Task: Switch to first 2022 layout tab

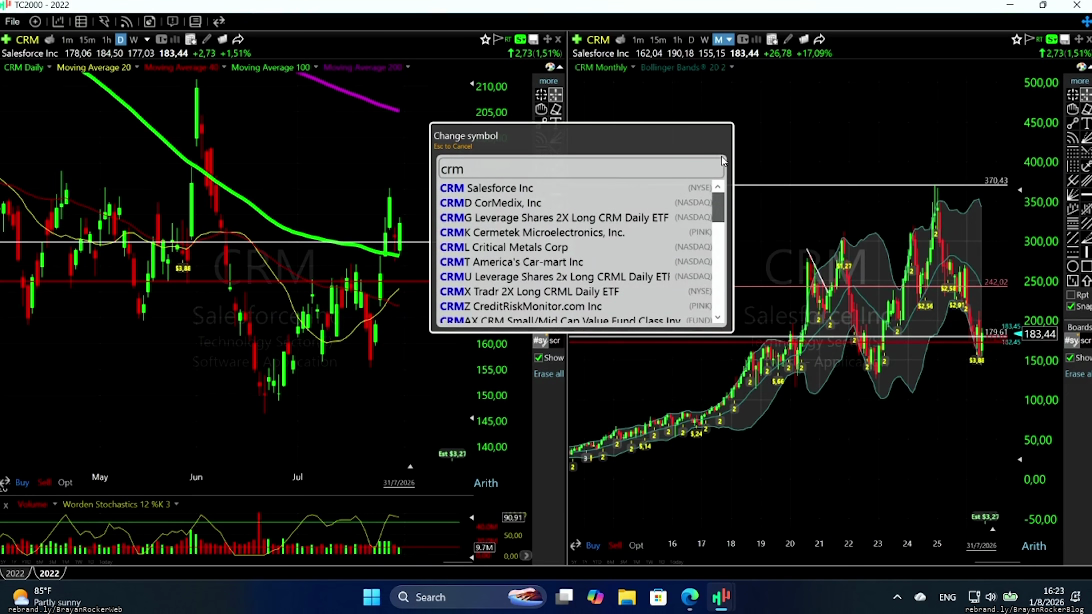Action: [x=15, y=574]
